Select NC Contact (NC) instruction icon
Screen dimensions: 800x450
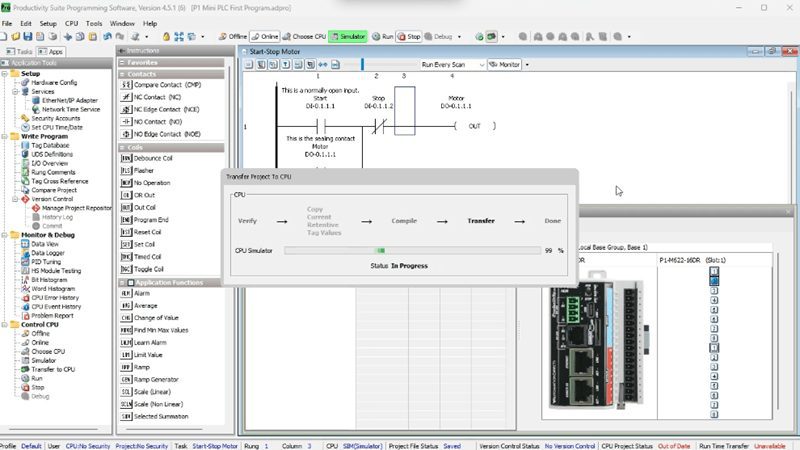click(126, 97)
